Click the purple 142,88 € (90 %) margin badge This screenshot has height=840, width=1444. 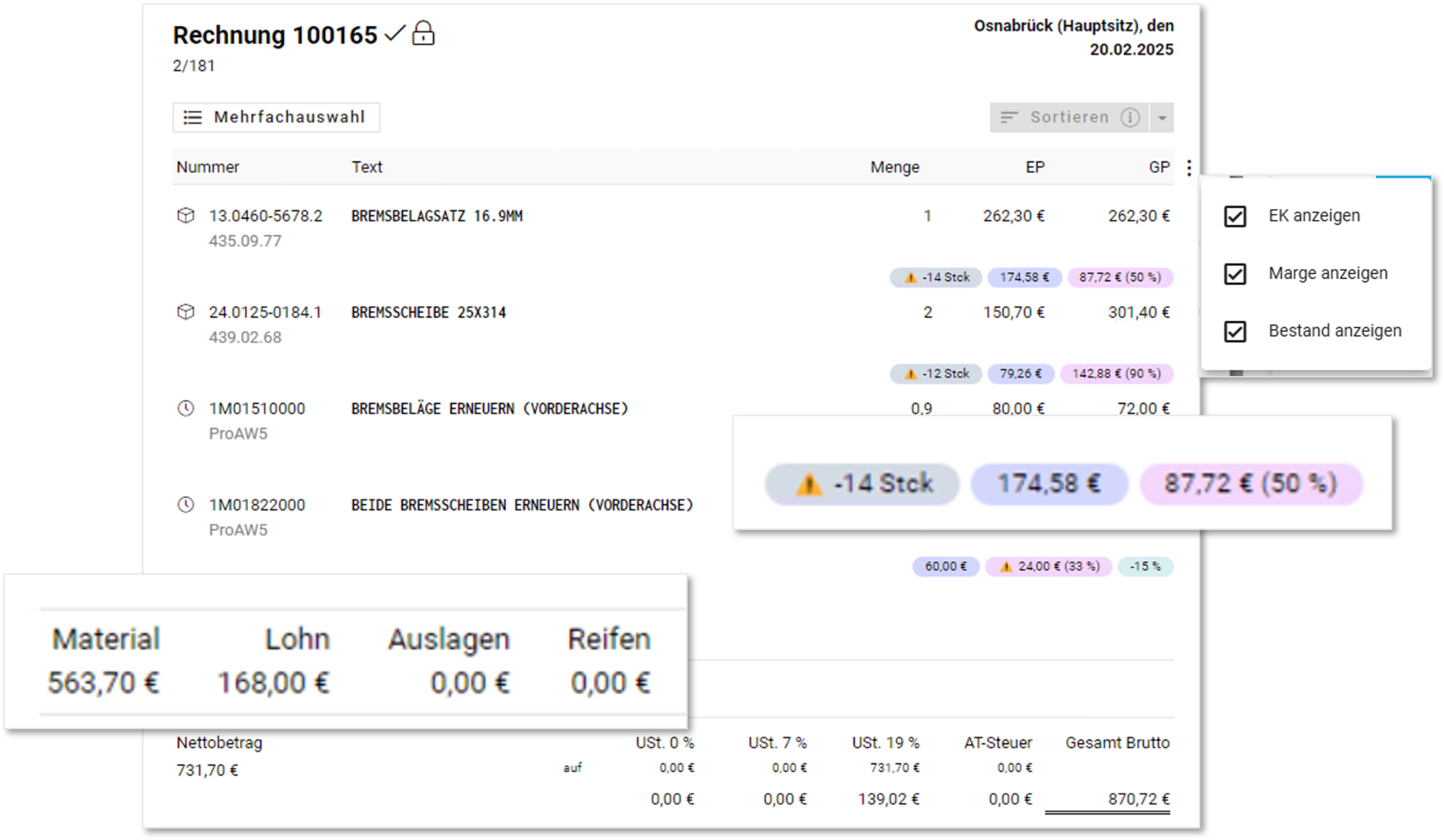[1116, 374]
